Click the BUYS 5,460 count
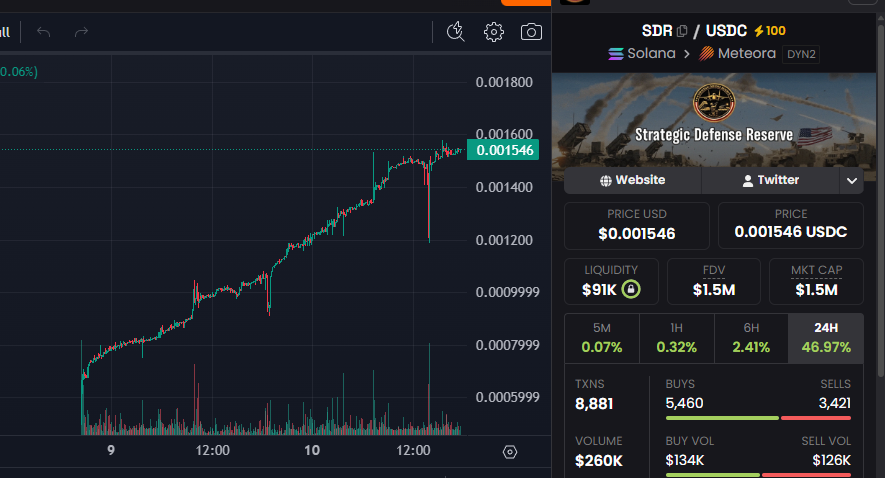 pyautogui.click(x=684, y=404)
